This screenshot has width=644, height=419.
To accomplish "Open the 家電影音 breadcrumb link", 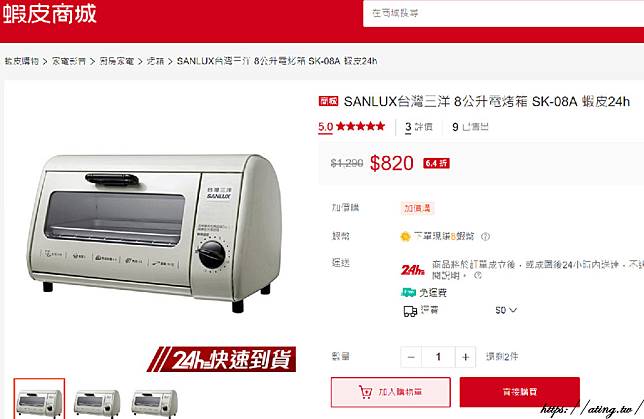I will click(x=69, y=61).
